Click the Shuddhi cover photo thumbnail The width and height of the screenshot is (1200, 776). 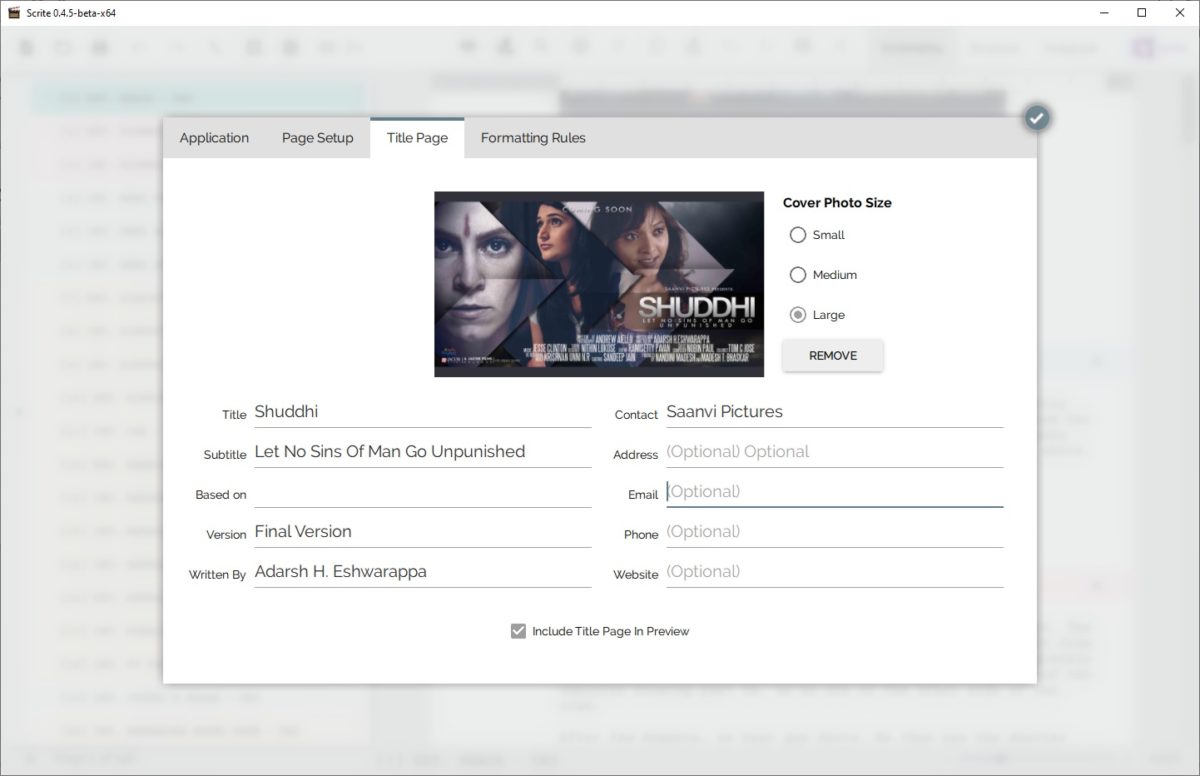coord(598,284)
